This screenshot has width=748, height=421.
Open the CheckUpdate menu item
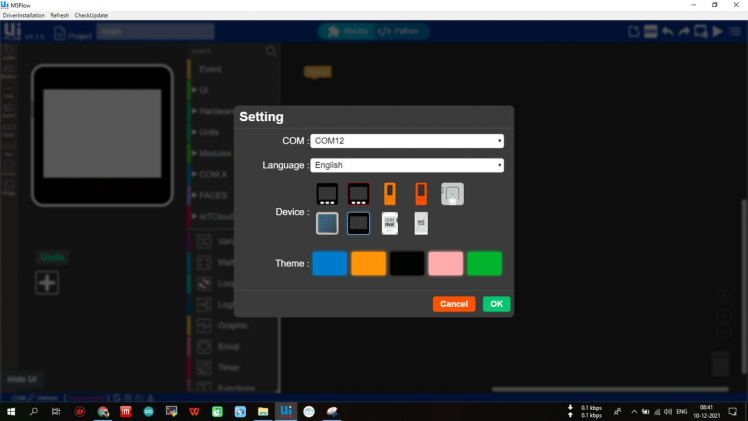click(x=91, y=15)
